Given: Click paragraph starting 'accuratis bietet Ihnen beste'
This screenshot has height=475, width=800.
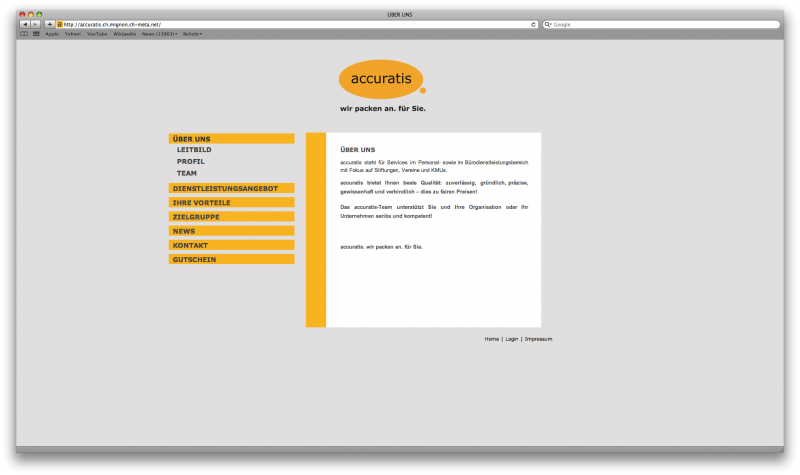Looking at the screenshot, I should 434,187.
